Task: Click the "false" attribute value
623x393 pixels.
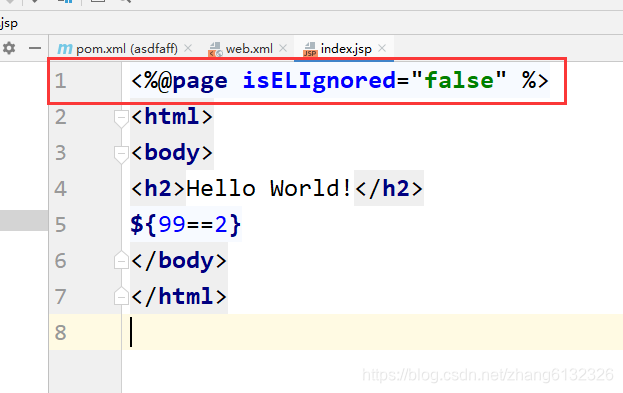Action: coord(459,80)
